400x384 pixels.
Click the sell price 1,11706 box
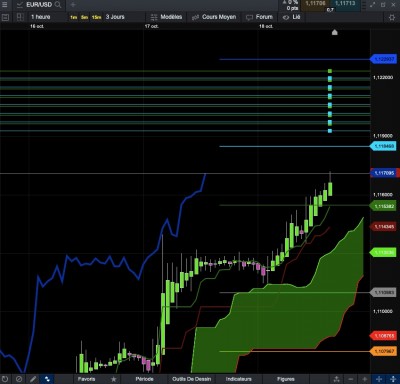[315, 4]
